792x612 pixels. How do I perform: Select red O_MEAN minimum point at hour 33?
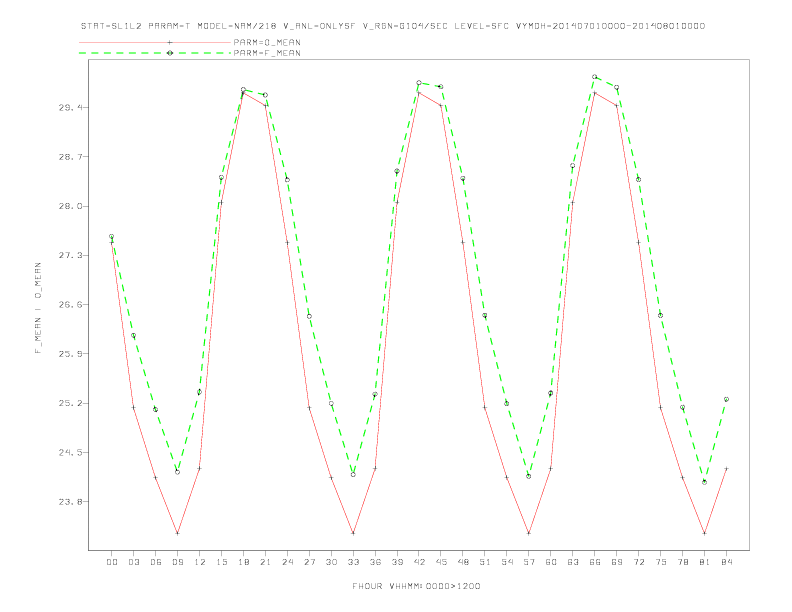click(353, 533)
